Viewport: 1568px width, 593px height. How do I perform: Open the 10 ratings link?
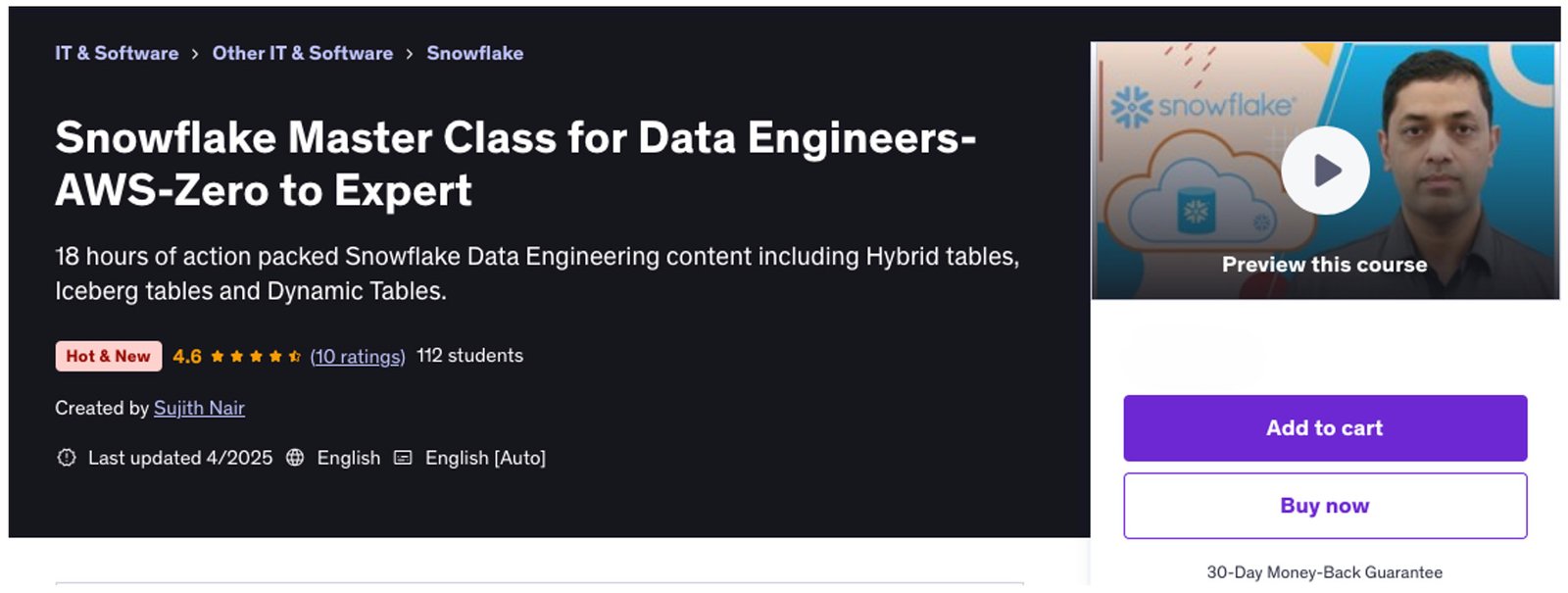[358, 357]
